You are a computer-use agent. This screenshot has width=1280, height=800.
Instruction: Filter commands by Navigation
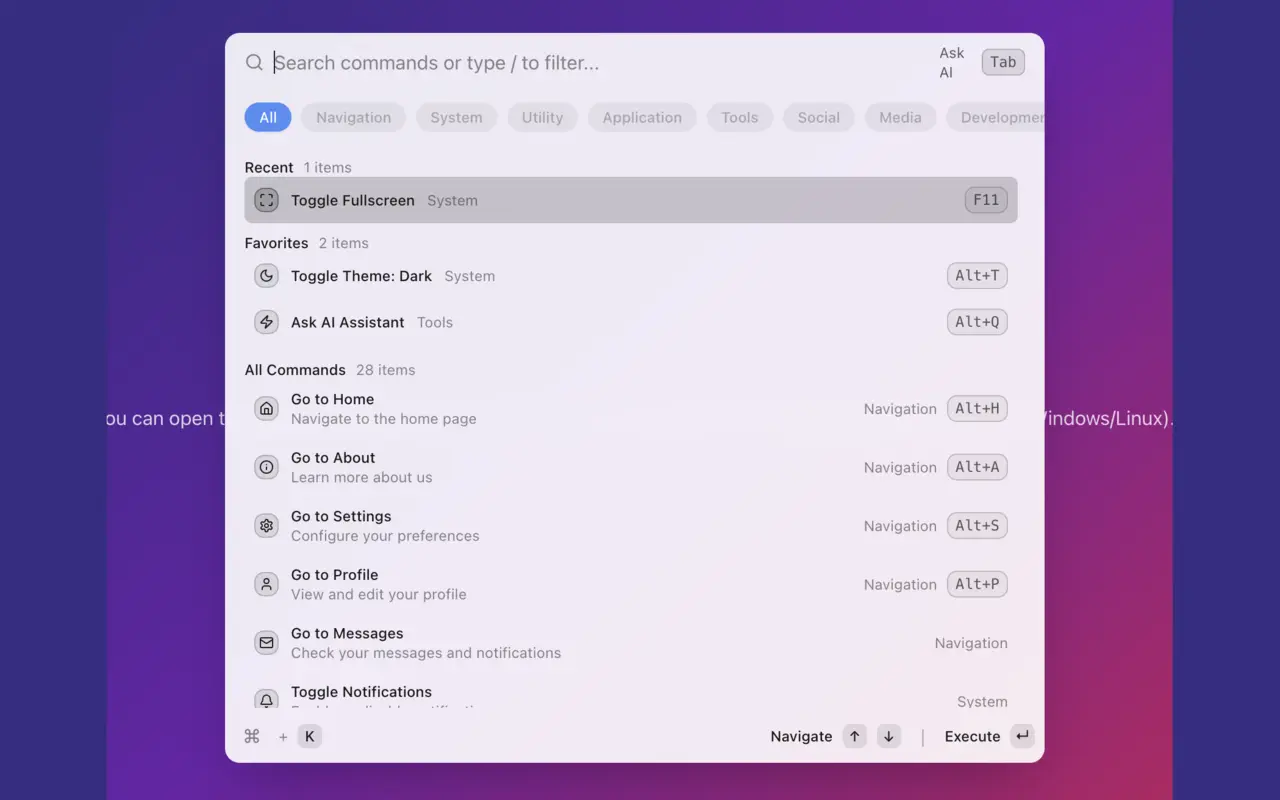click(354, 117)
